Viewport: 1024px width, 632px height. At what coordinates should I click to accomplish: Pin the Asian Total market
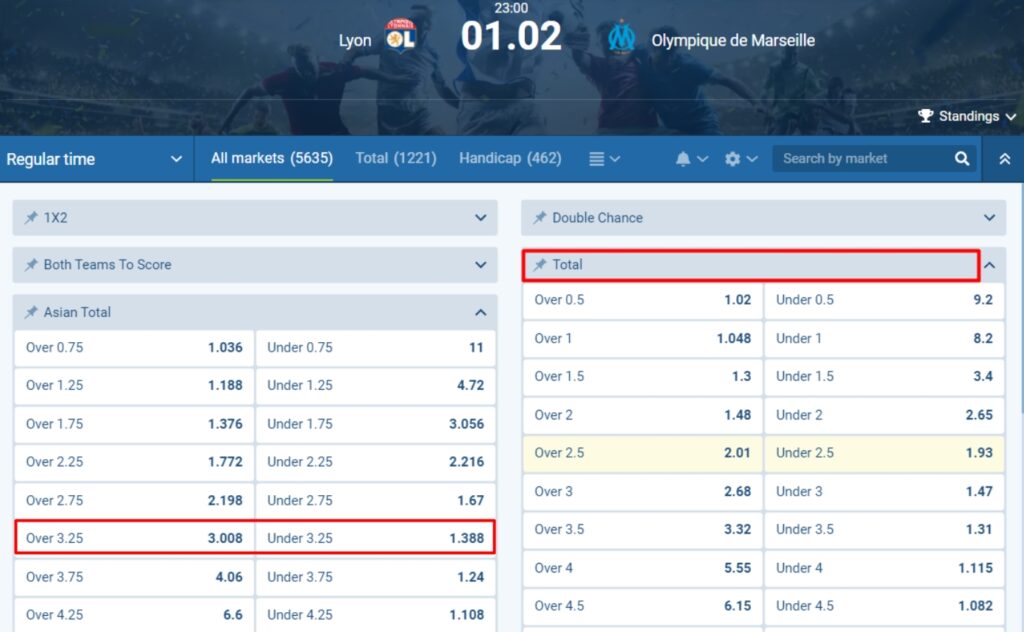31,313
